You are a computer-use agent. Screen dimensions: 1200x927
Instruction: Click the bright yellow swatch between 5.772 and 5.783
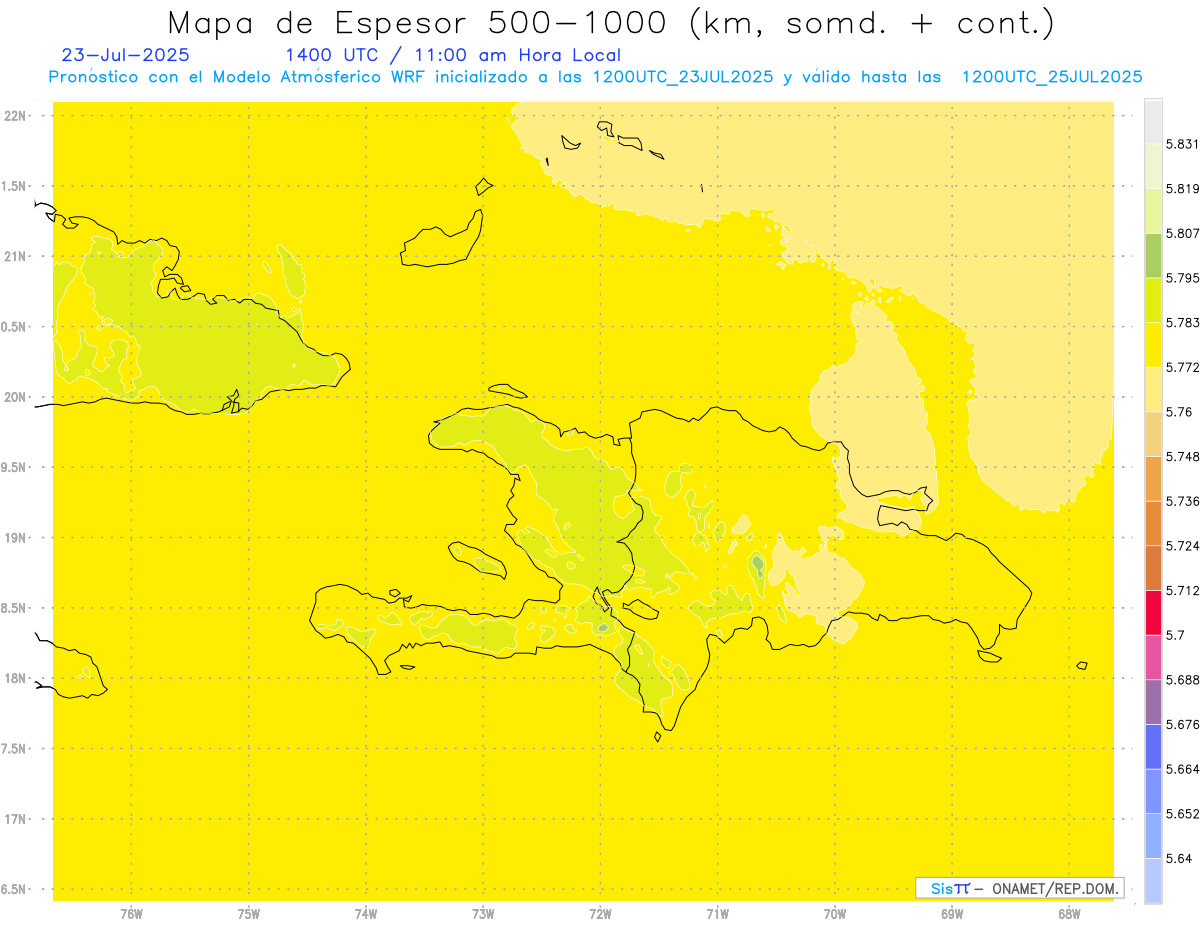(x=1153, y=344)
